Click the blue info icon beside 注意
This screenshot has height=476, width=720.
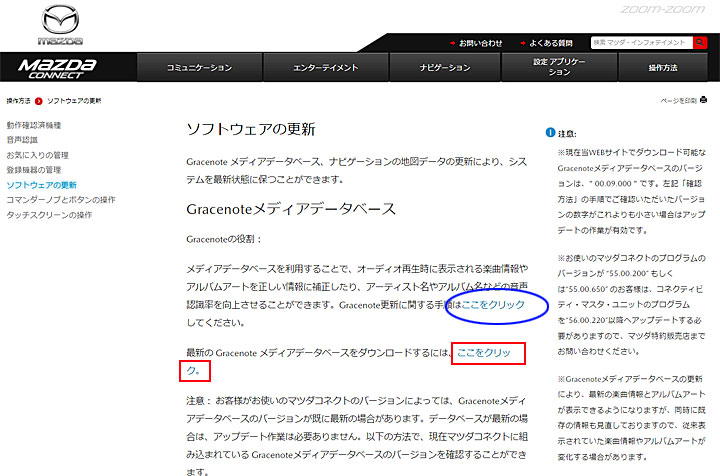(x=551, y=133)
